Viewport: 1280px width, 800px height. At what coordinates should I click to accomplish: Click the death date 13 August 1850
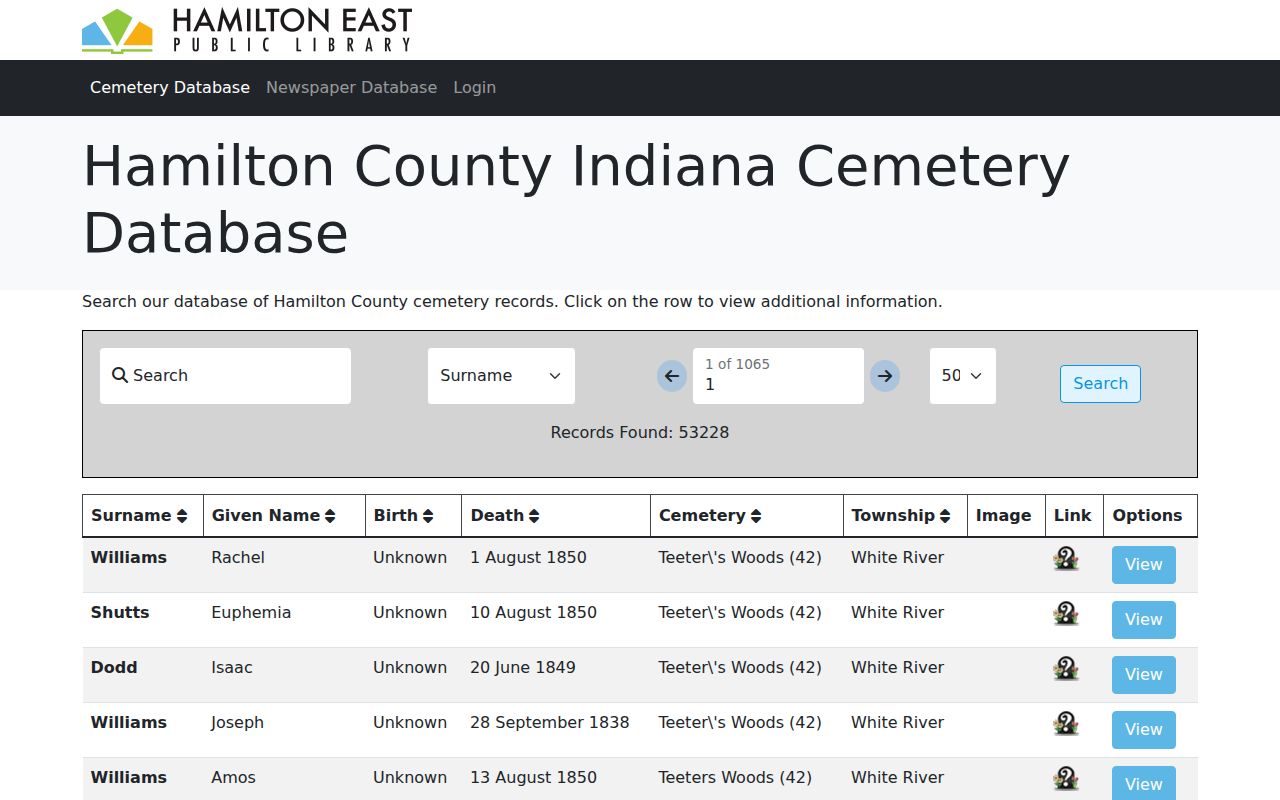[x=533, y=778]
